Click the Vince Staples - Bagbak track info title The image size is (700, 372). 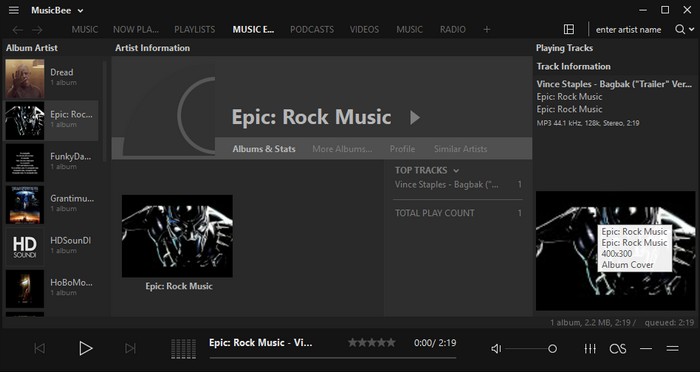614,84
